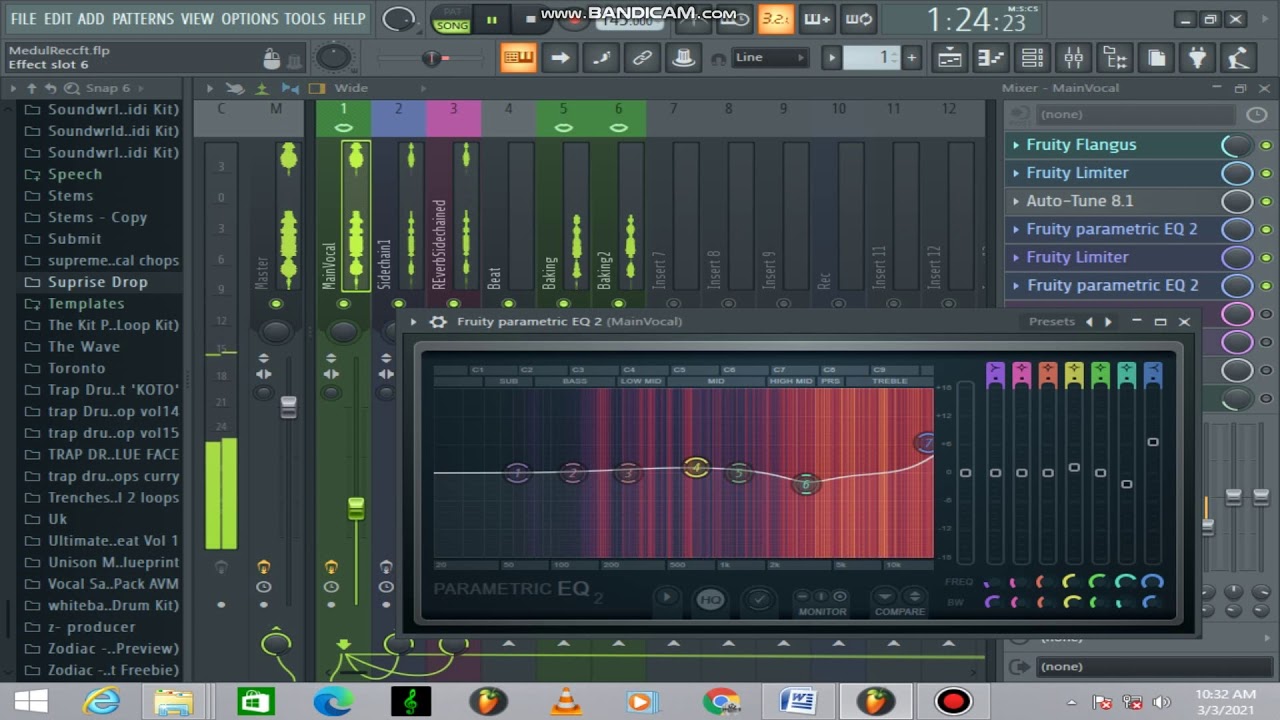
Task: Open the OPTIONS menu
Action: coord(250,18)
